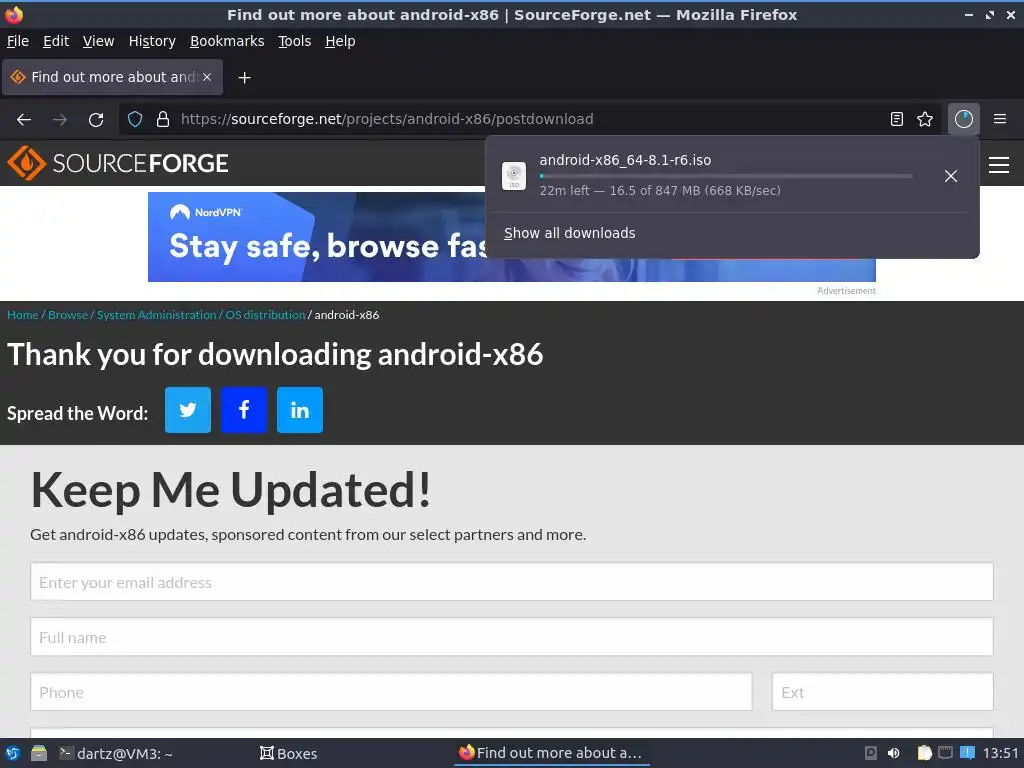This screenshot has width=1024, height=768.
Task: Open the History menu
Action: [x=152, y=41]
